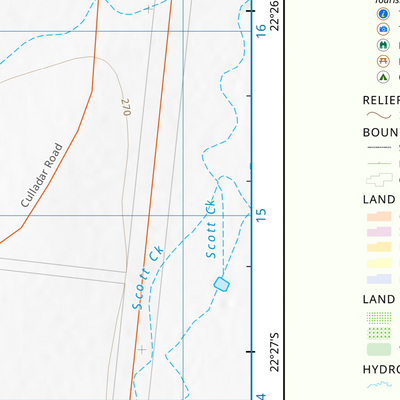Click the orange land tenure swatch
400x400 pixels.
click(379, 216)
